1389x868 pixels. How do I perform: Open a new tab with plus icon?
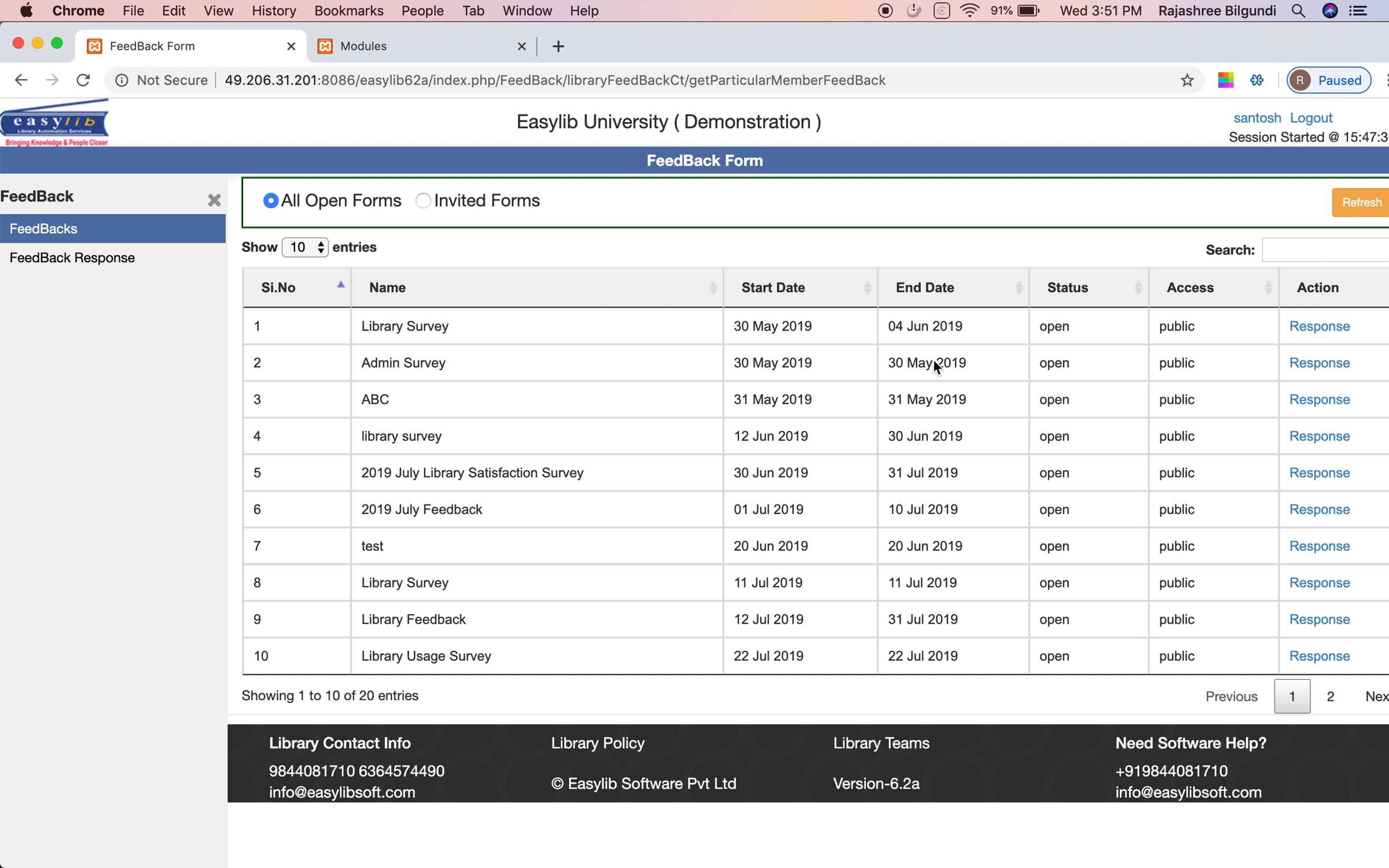[558, 46]
